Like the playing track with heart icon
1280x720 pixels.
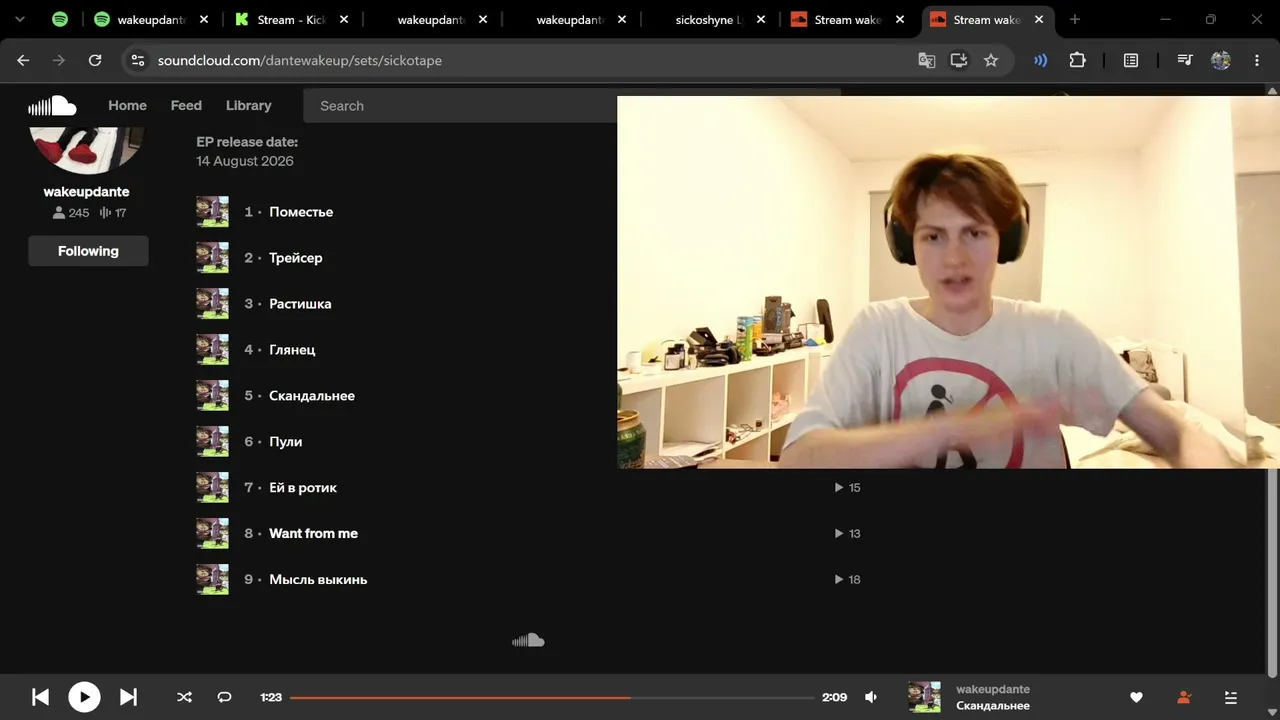1136,697
